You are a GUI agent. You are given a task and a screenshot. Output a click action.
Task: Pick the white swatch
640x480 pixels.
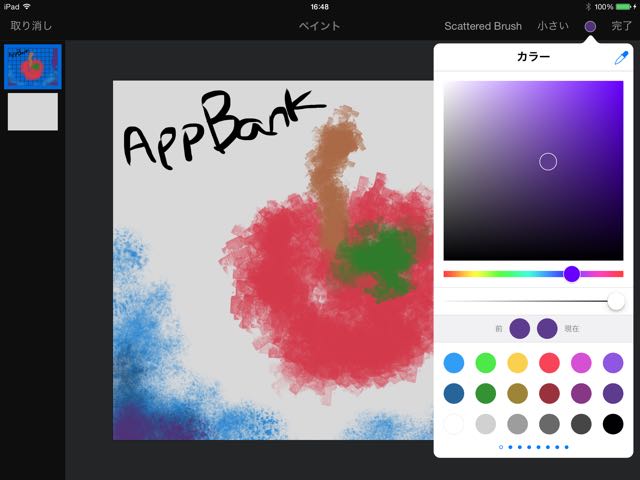tap(453, 424)
